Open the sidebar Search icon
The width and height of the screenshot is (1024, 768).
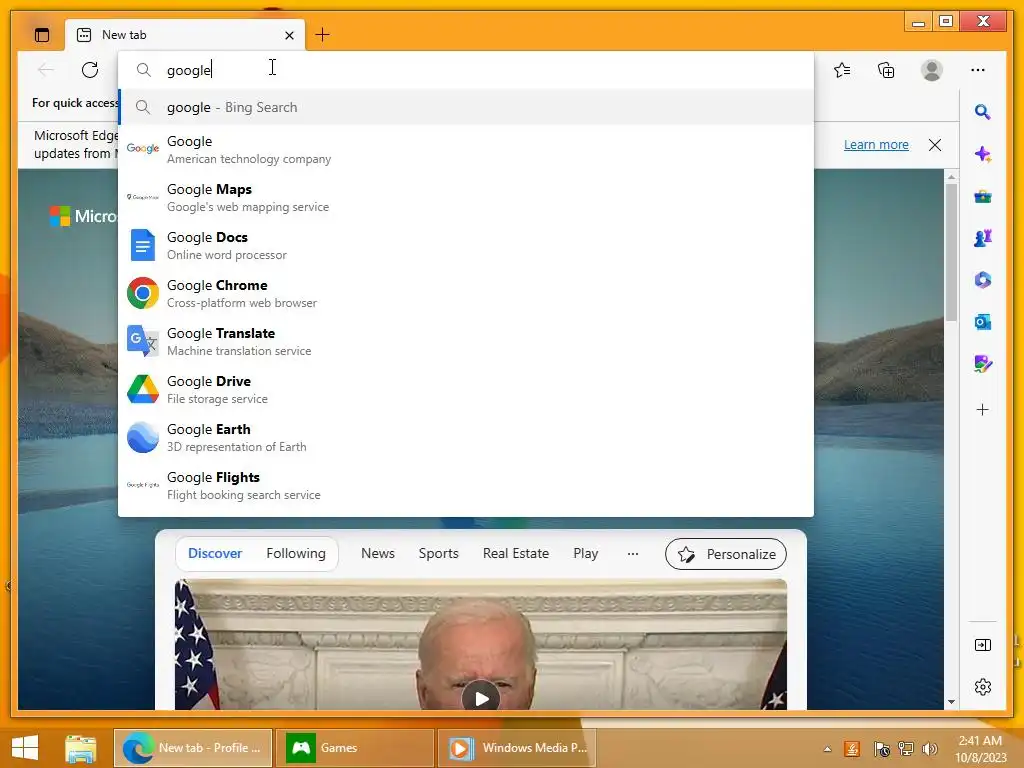(x=982, y=112)
